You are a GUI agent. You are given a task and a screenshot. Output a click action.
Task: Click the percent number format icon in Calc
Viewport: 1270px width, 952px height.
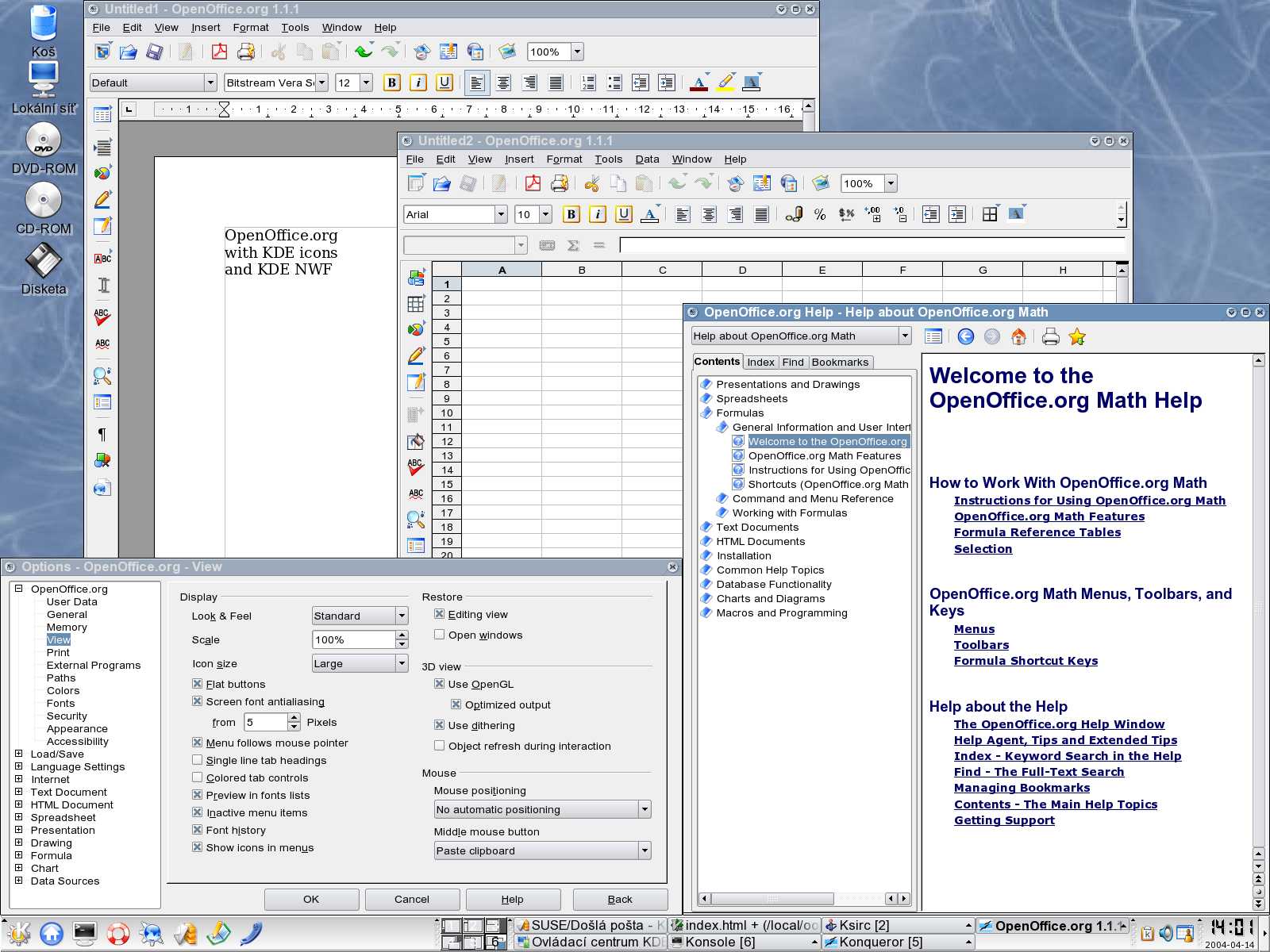[820, 214]
